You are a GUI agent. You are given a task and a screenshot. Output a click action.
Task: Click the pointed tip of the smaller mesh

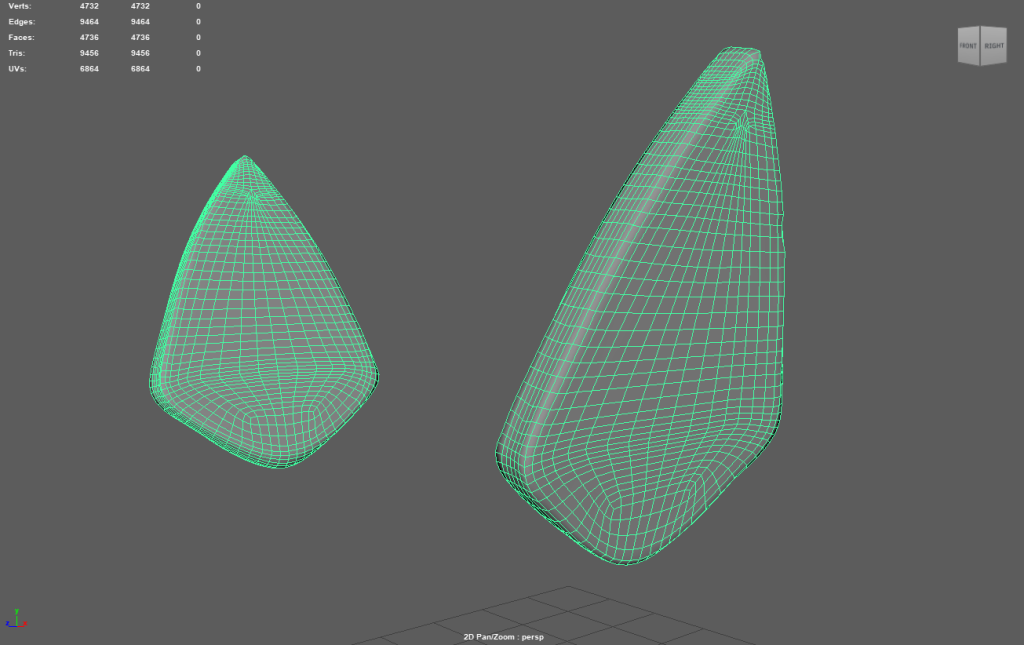(x=244, y=159)
